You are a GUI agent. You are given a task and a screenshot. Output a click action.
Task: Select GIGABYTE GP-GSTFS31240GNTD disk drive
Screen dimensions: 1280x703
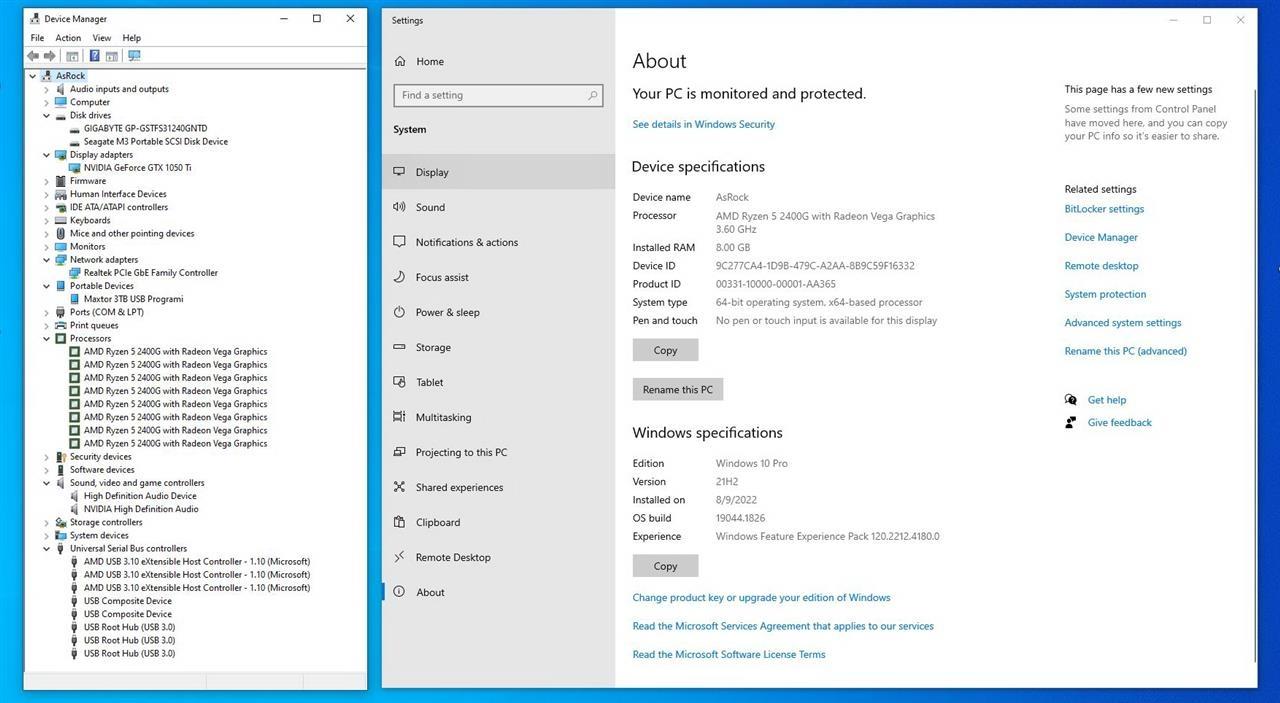[x=145, y=128]
